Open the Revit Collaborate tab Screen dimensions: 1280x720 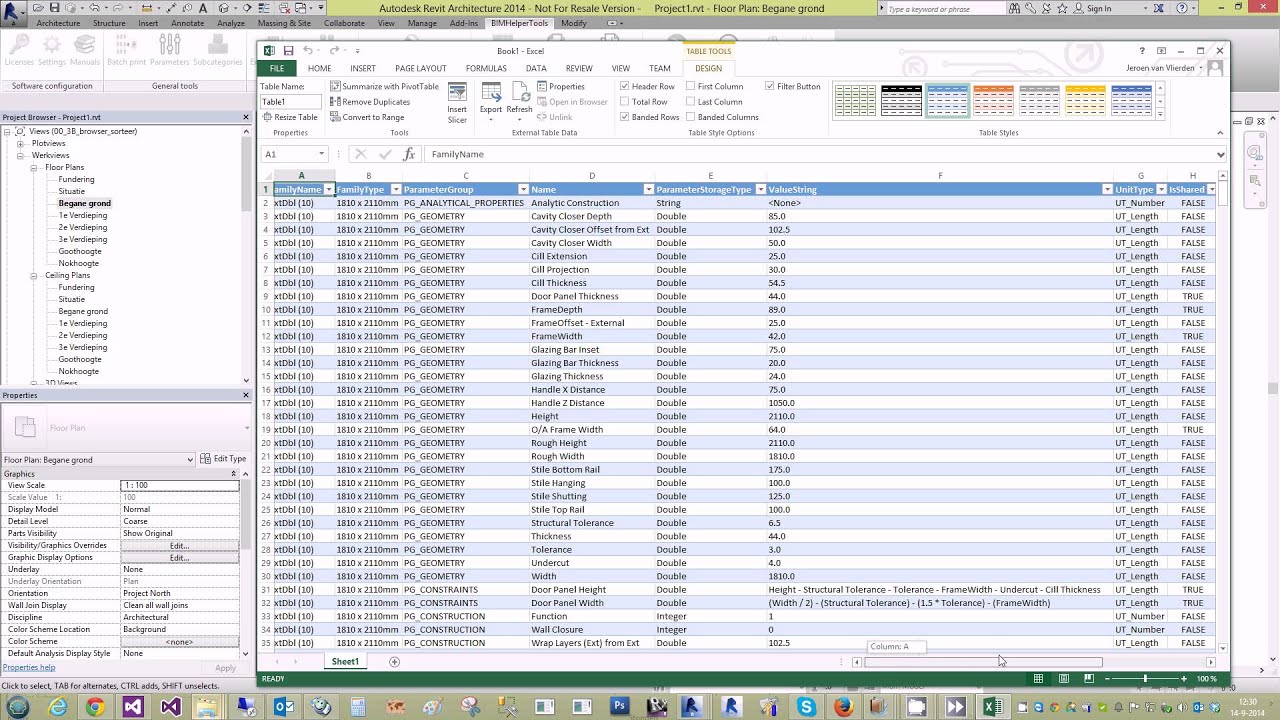click(x=344, y=23)
